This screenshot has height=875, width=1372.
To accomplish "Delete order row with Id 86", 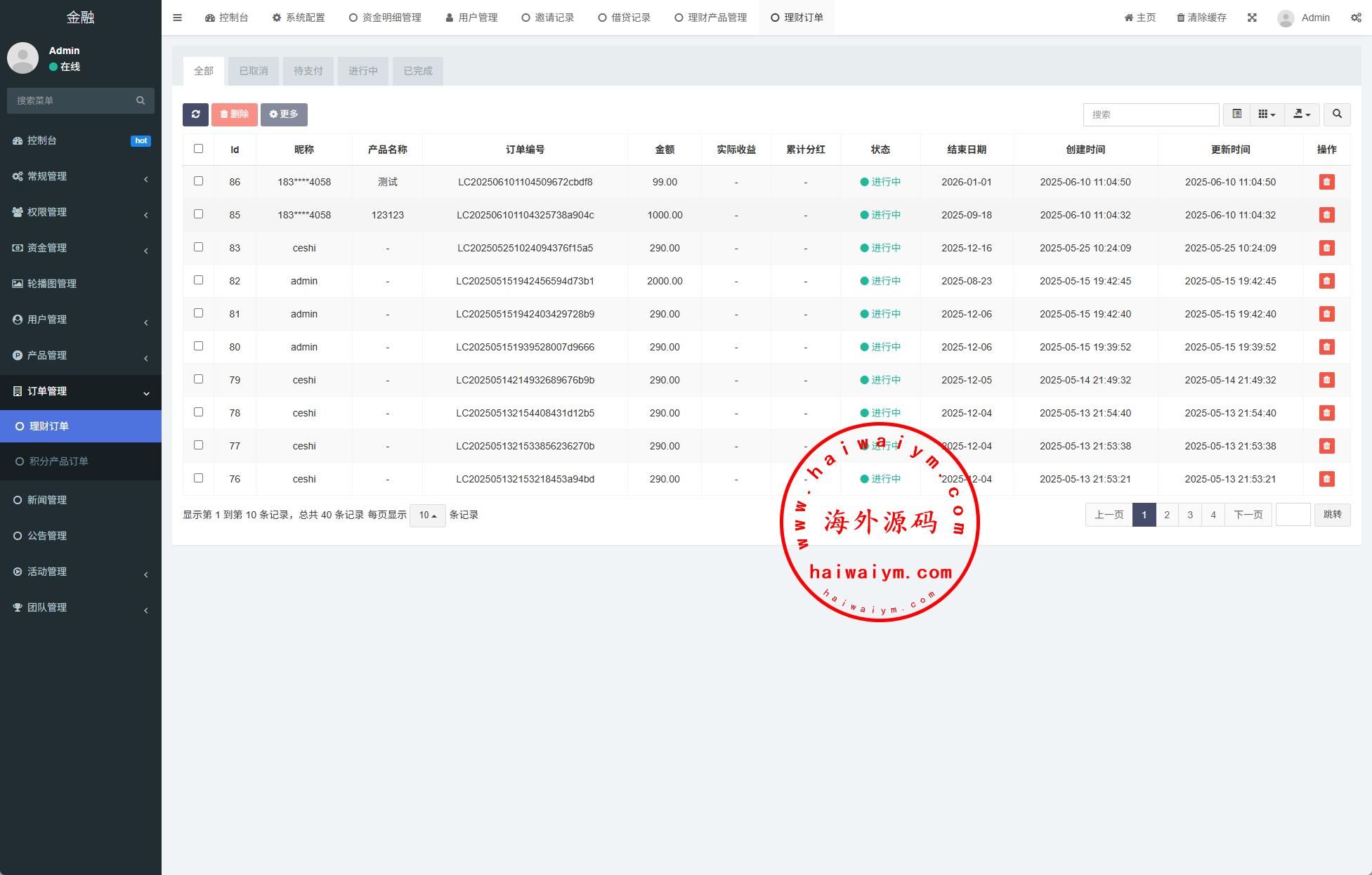I will (x=1326, y=182).
